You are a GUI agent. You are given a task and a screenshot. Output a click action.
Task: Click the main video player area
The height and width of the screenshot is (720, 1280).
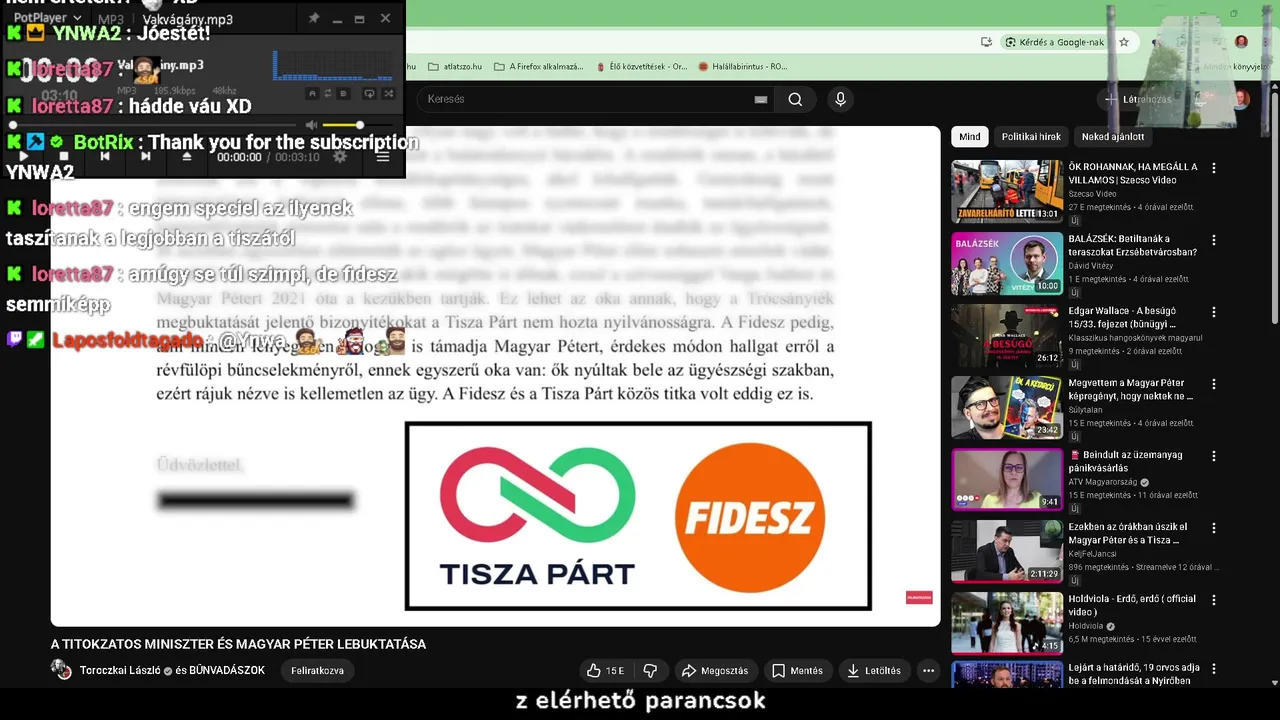495,375
